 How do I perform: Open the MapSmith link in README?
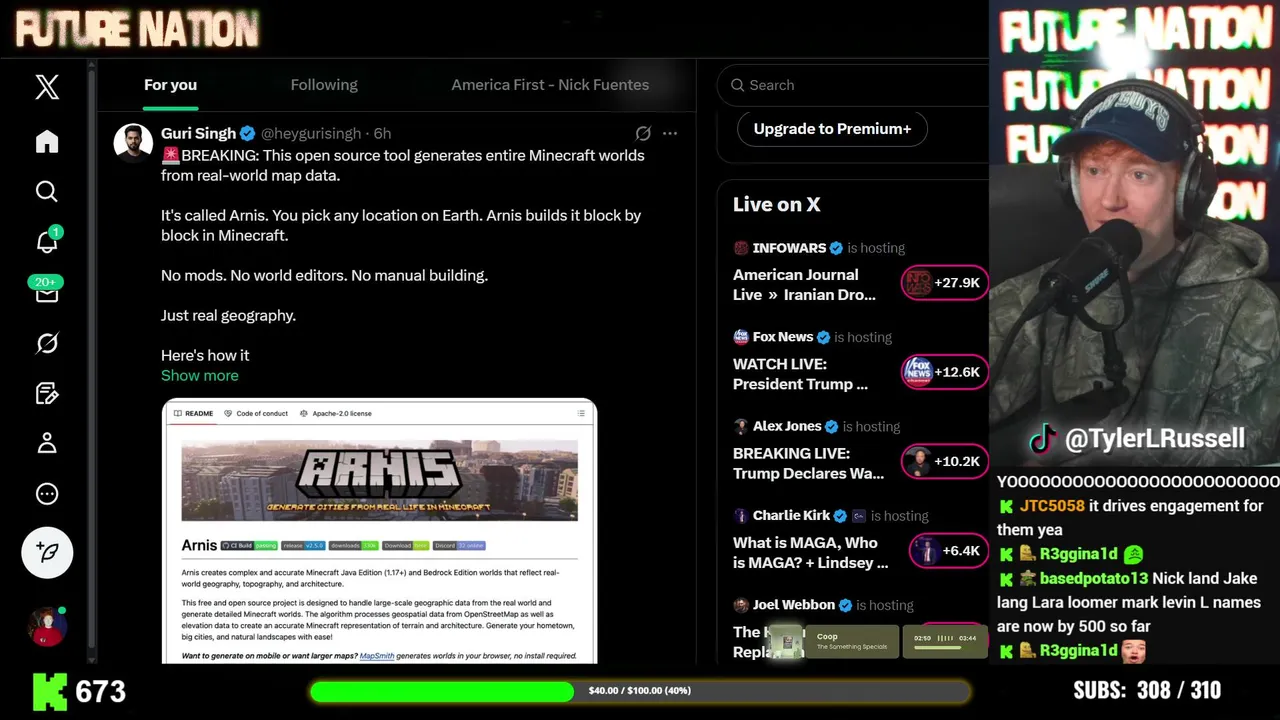(x=377, y=656)
